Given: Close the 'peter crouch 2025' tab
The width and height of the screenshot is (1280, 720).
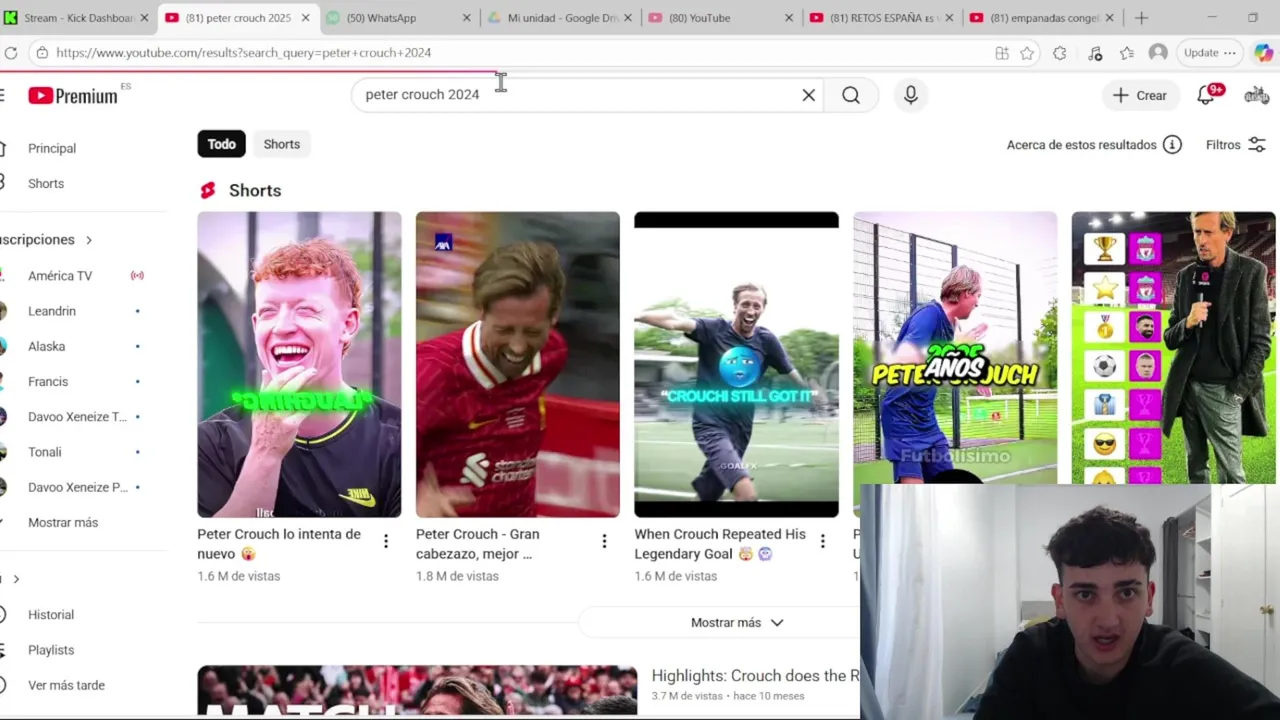Looking at the screenshot, I should [x=305, y=18].
